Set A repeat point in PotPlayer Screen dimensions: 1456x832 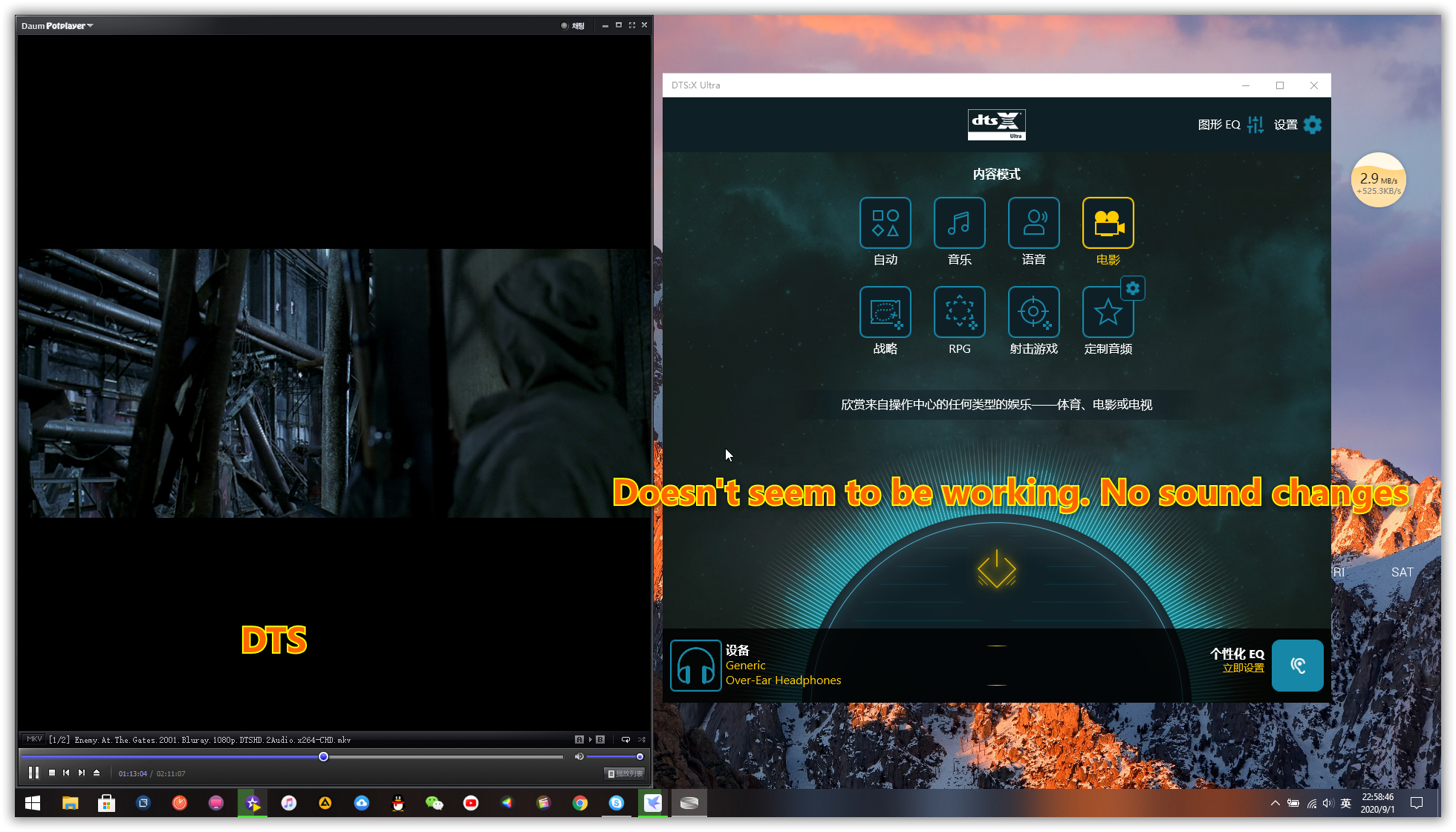point(579,739)
